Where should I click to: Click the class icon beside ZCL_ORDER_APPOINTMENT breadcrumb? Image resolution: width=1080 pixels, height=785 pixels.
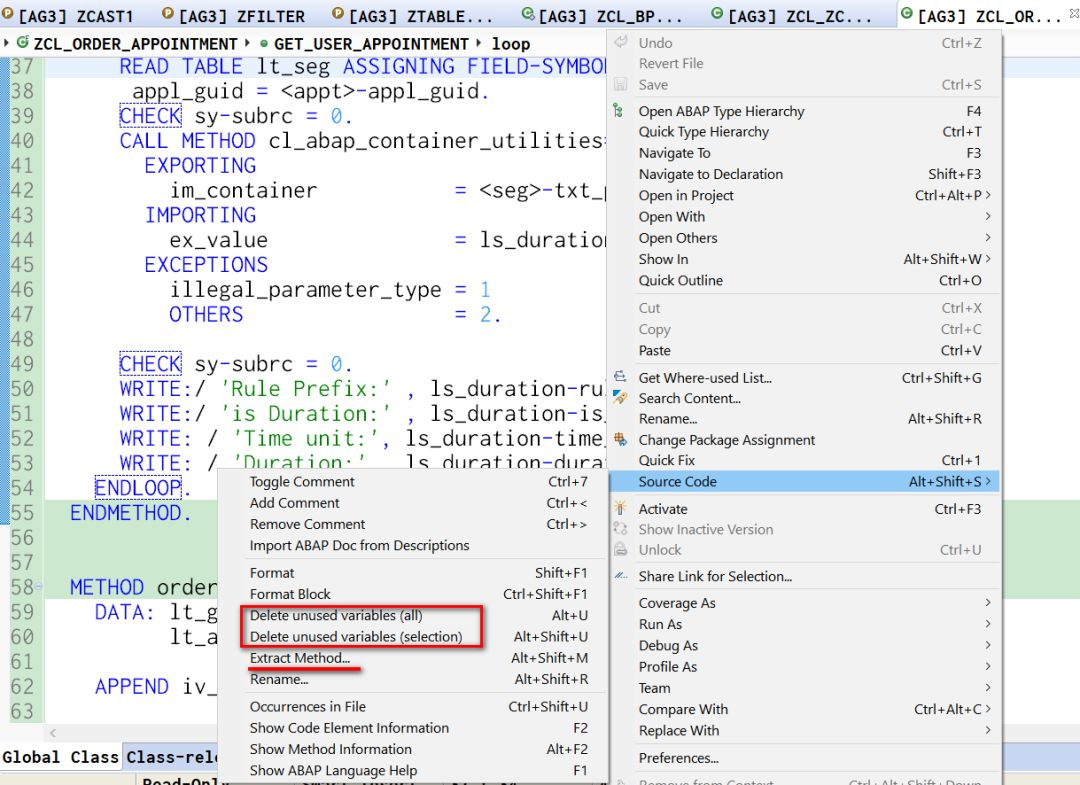(23, 43)
